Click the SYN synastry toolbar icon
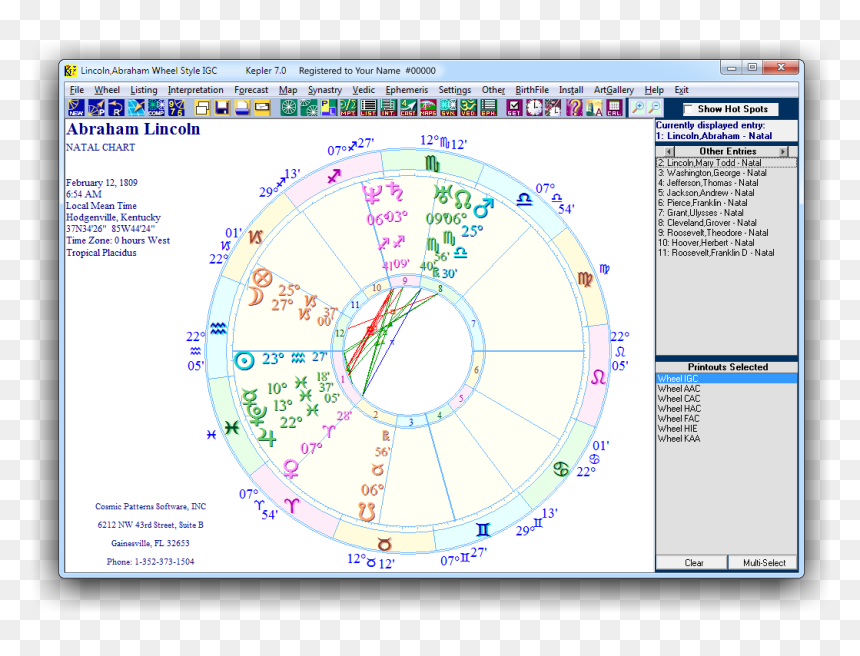Image resolution: width=860 pixels, height=656 pixels. coord(448,108)
